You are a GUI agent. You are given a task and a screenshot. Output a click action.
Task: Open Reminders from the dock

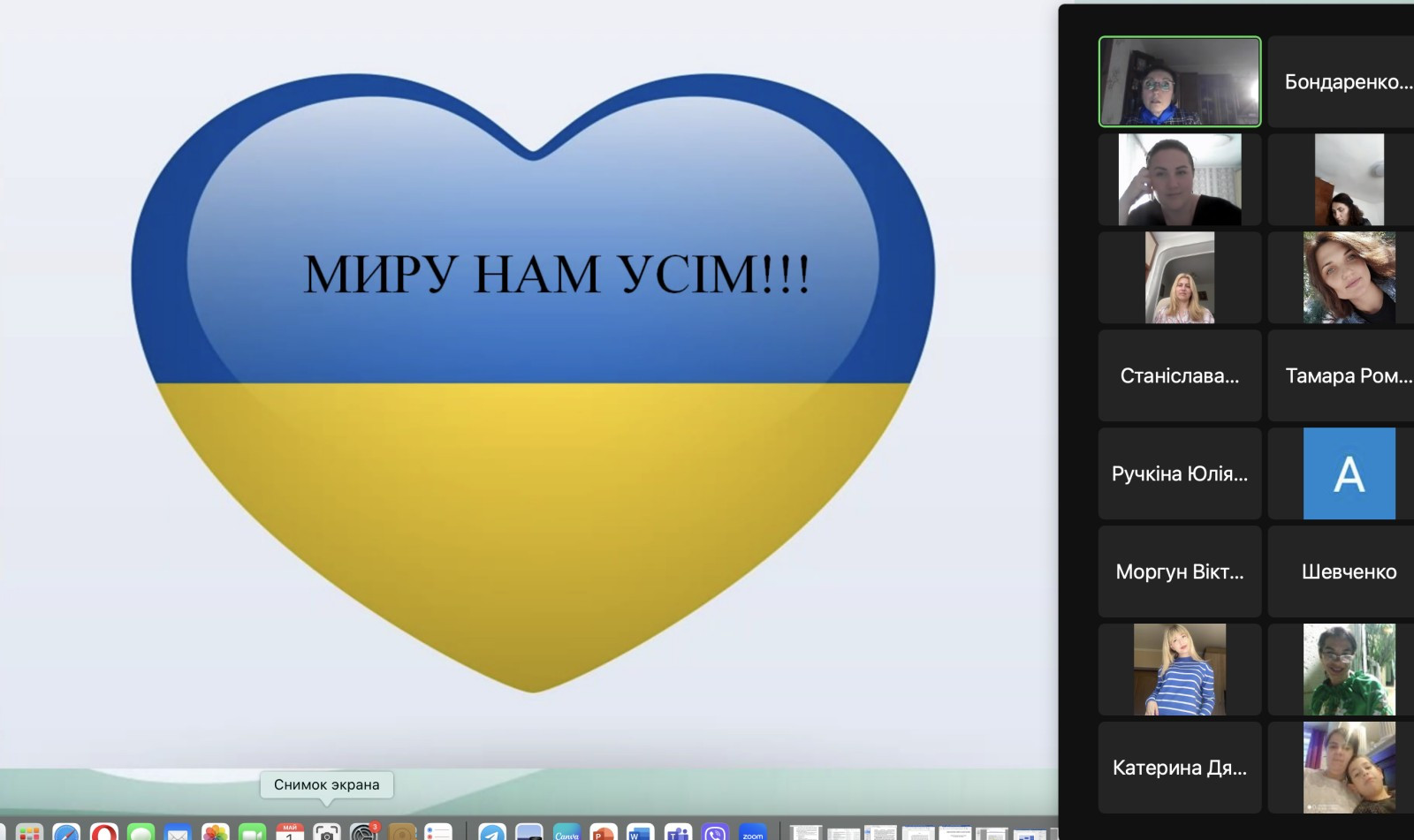(439, 832)
